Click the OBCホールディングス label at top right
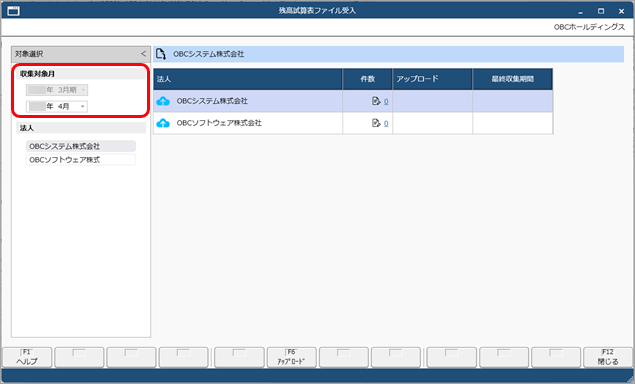This screenshot has width=635, height=384. pos(589,27)
